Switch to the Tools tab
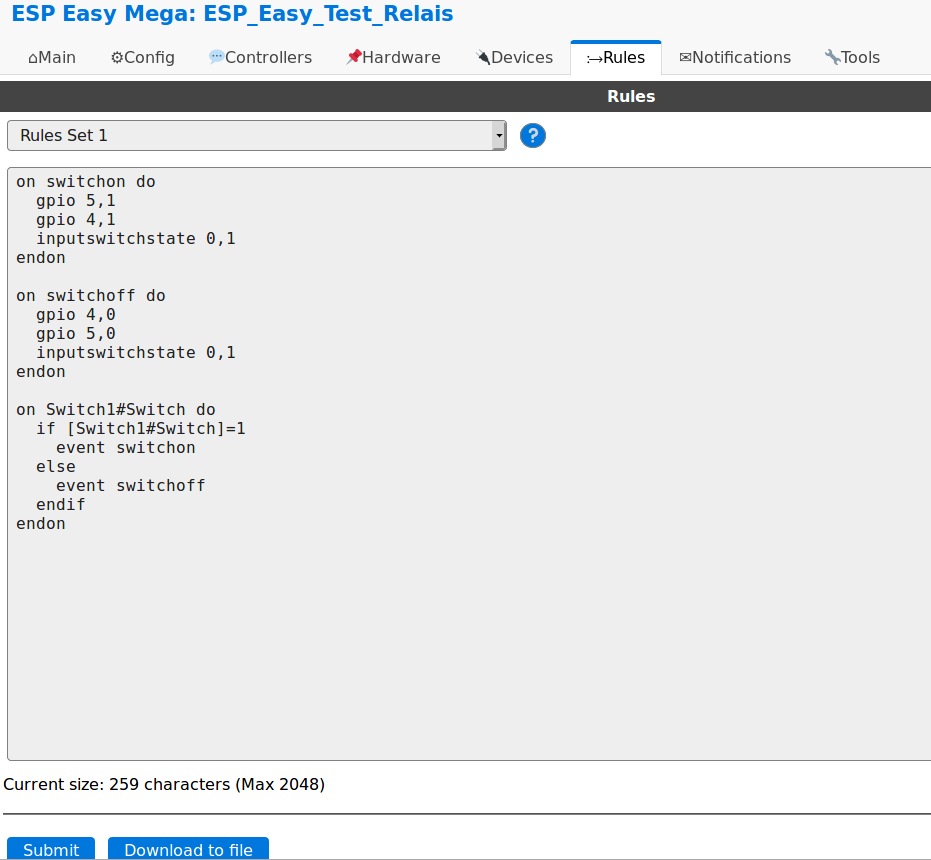The image size is (931, 860). tap(852, 58)
